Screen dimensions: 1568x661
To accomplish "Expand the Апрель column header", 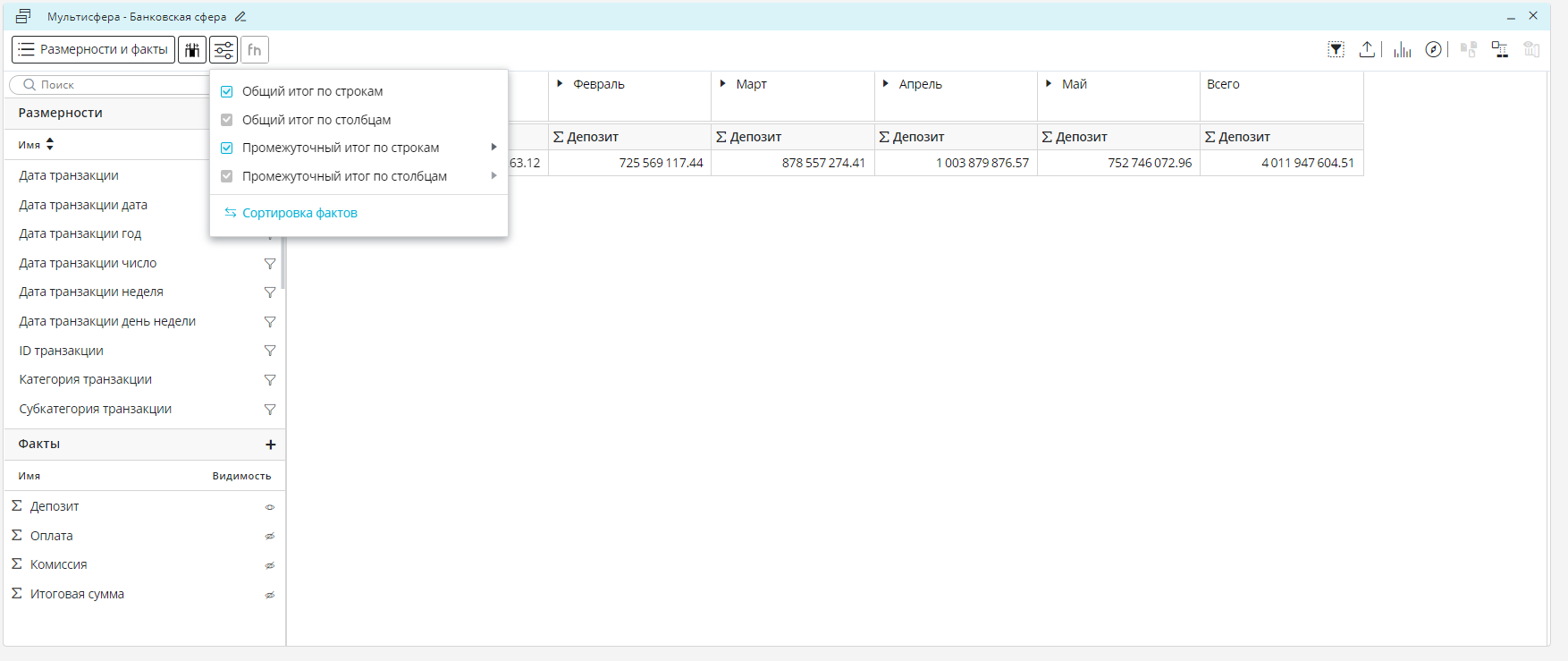I will pos(885,84).
